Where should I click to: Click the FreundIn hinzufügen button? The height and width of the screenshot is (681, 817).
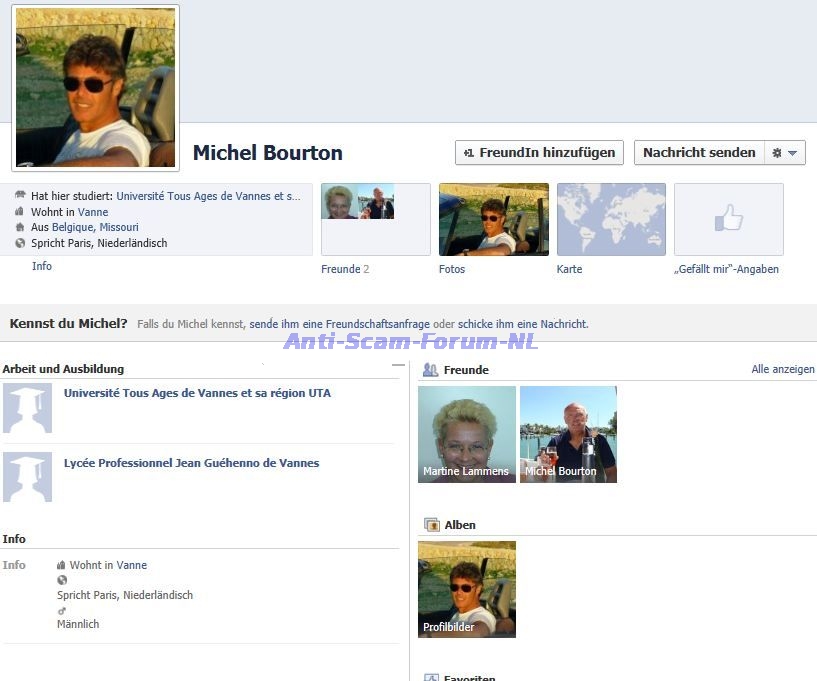click(539, 153)
